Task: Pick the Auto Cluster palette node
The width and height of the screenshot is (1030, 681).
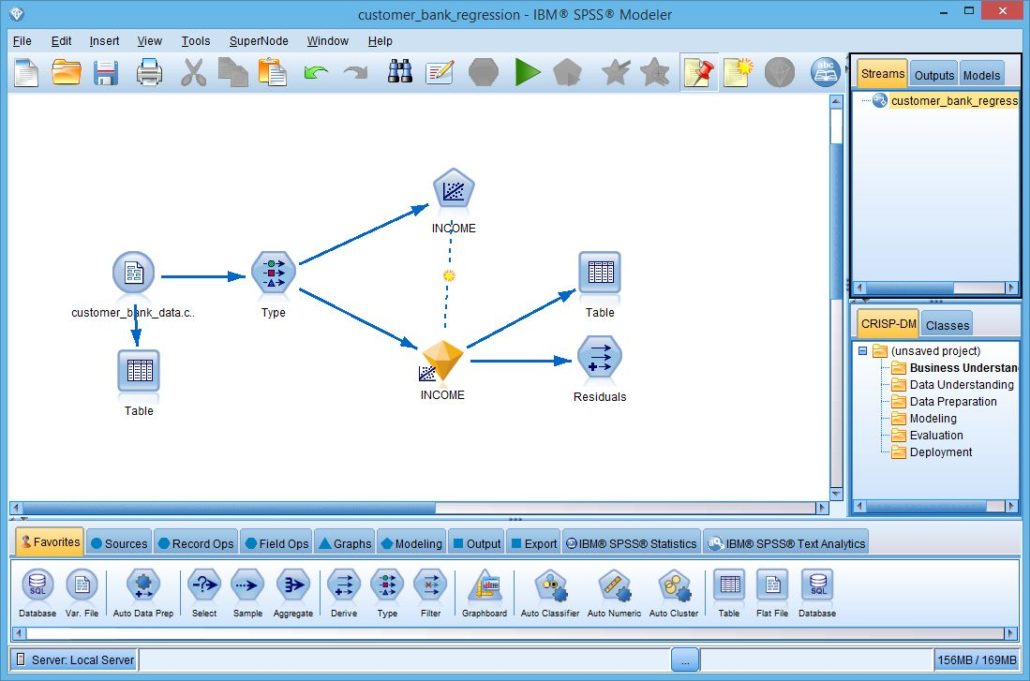Action: pos(674,591)
